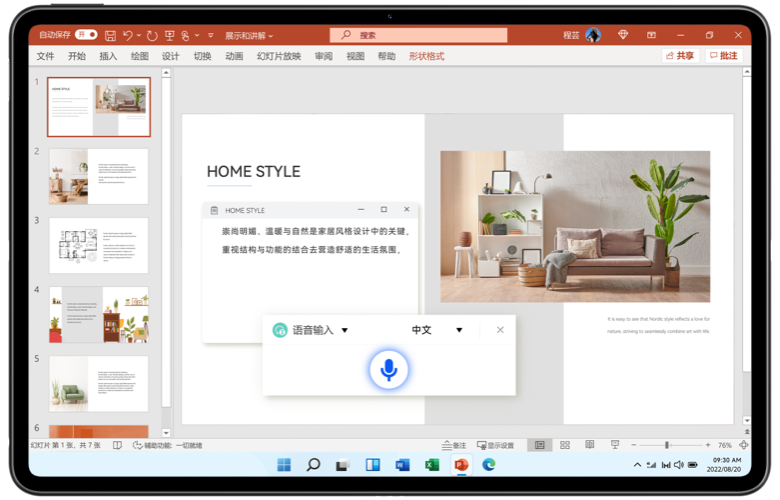Select slide 4 thumbnail with bookshelf illustration

click(98, 314)
